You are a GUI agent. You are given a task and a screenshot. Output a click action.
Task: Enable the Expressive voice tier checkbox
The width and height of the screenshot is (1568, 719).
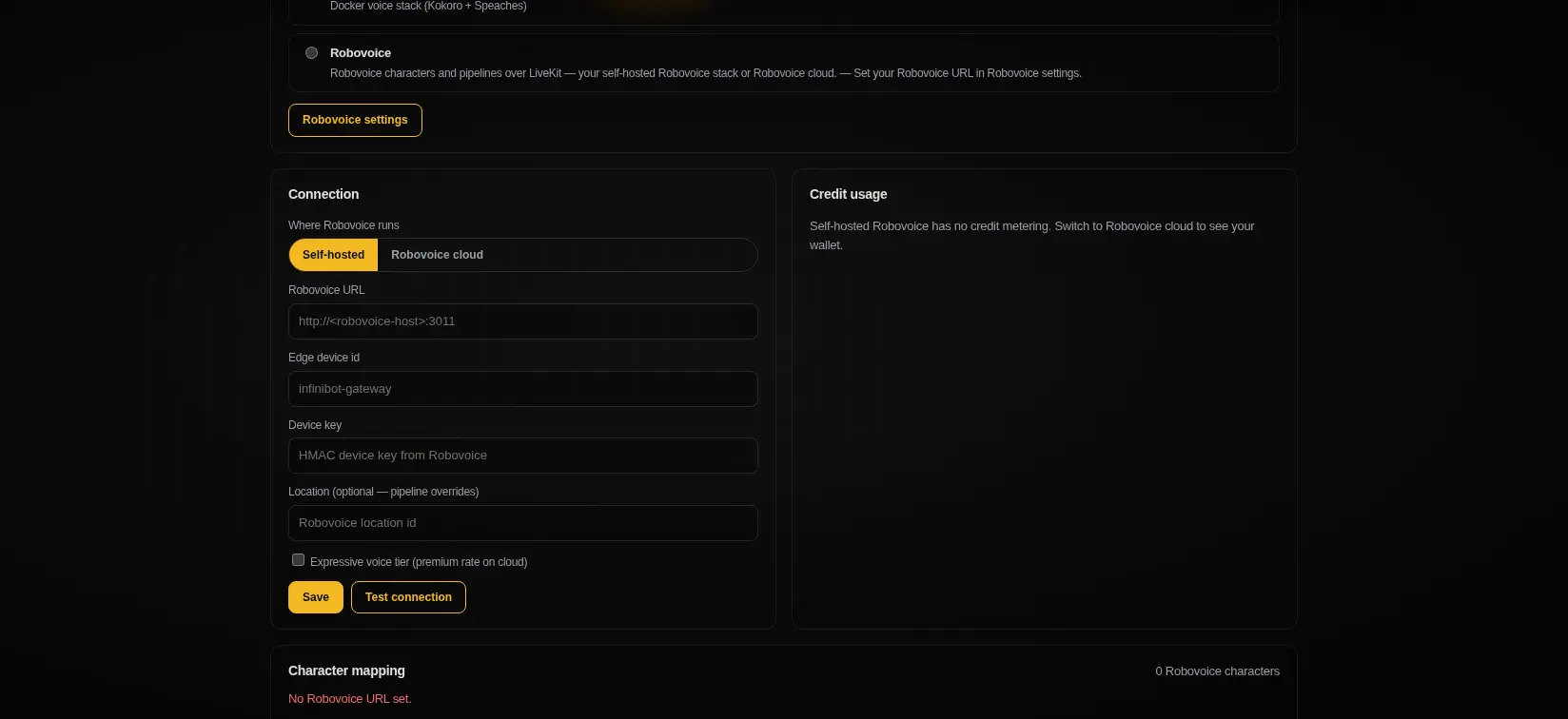(x=298, y=560)
